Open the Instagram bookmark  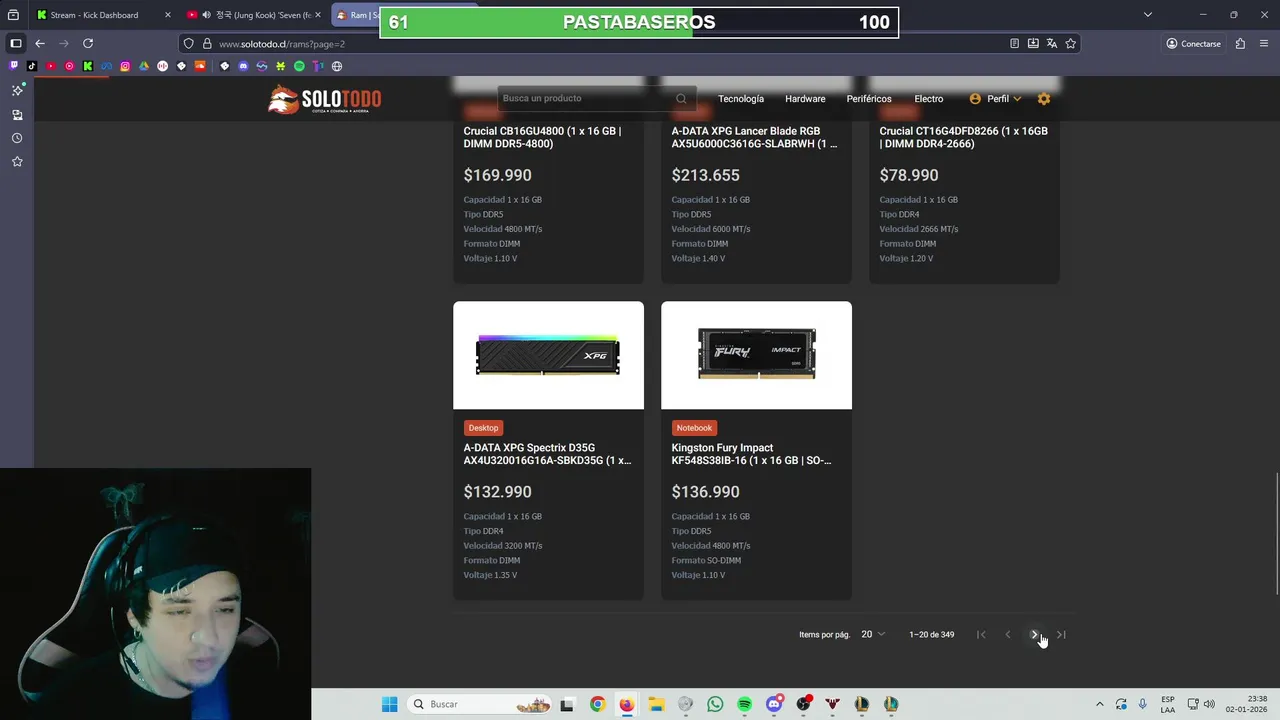click(x=125, y=66)
